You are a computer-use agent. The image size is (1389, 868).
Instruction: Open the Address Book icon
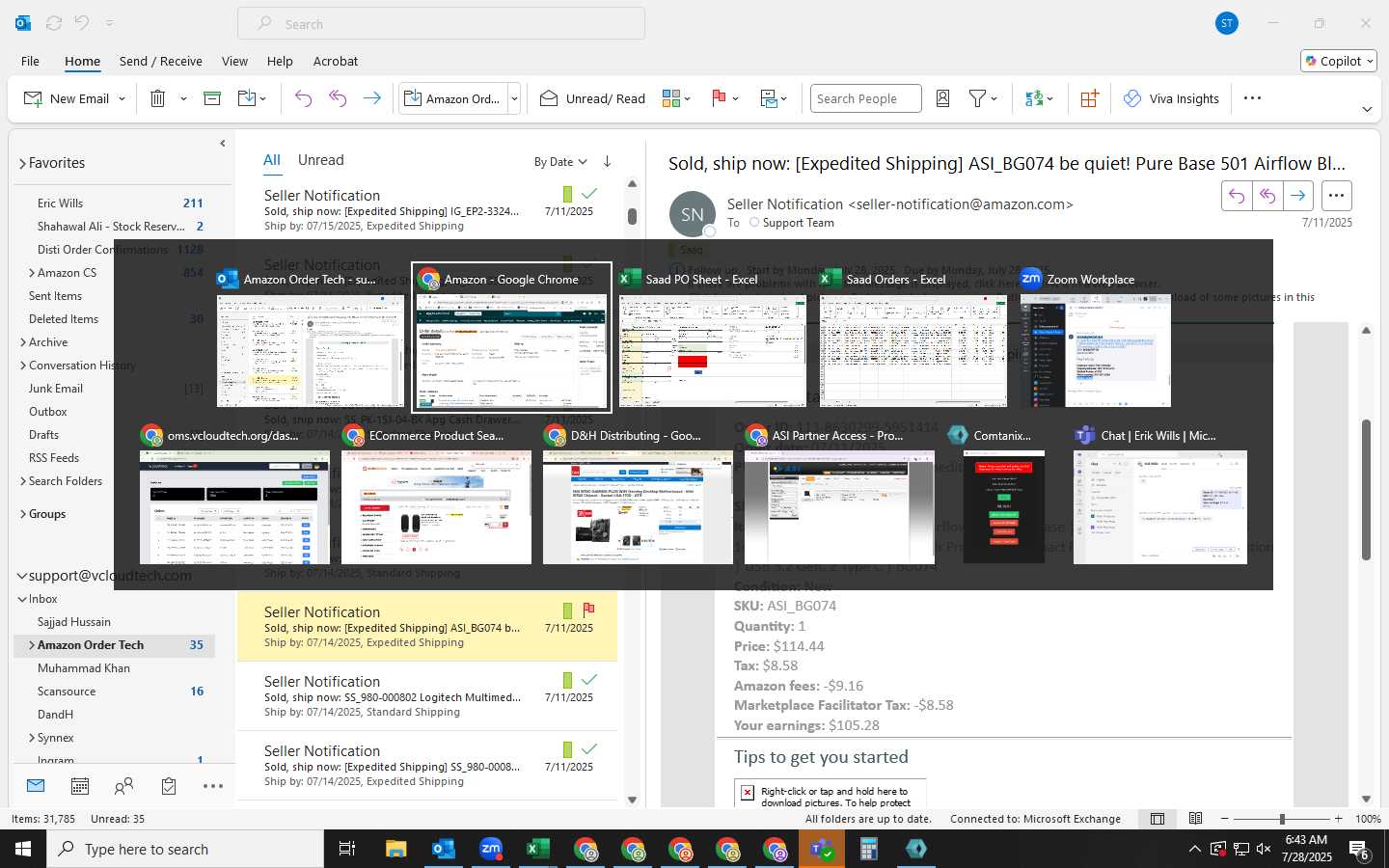[943, 98]
